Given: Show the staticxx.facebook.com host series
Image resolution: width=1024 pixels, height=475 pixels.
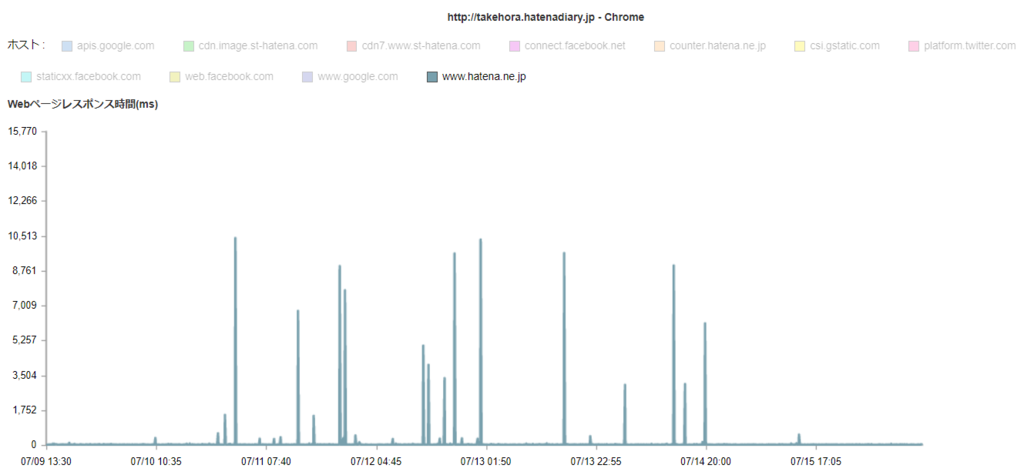Looking at the screenshot, I should [88, 77].
